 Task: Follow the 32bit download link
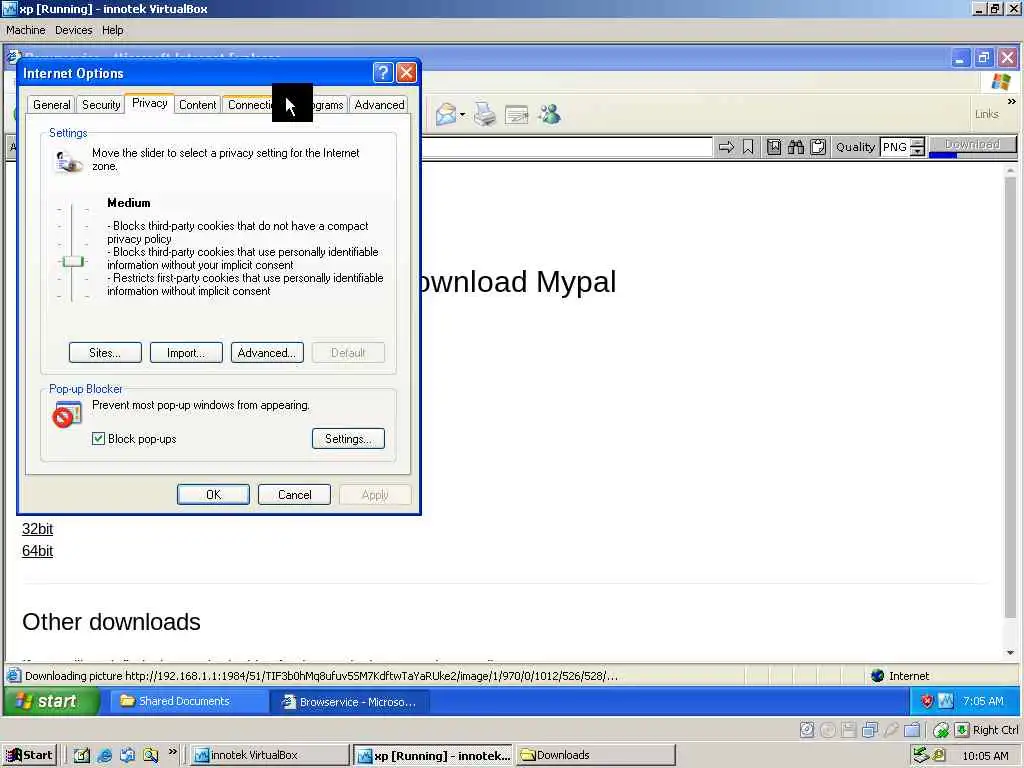(37, 529)
